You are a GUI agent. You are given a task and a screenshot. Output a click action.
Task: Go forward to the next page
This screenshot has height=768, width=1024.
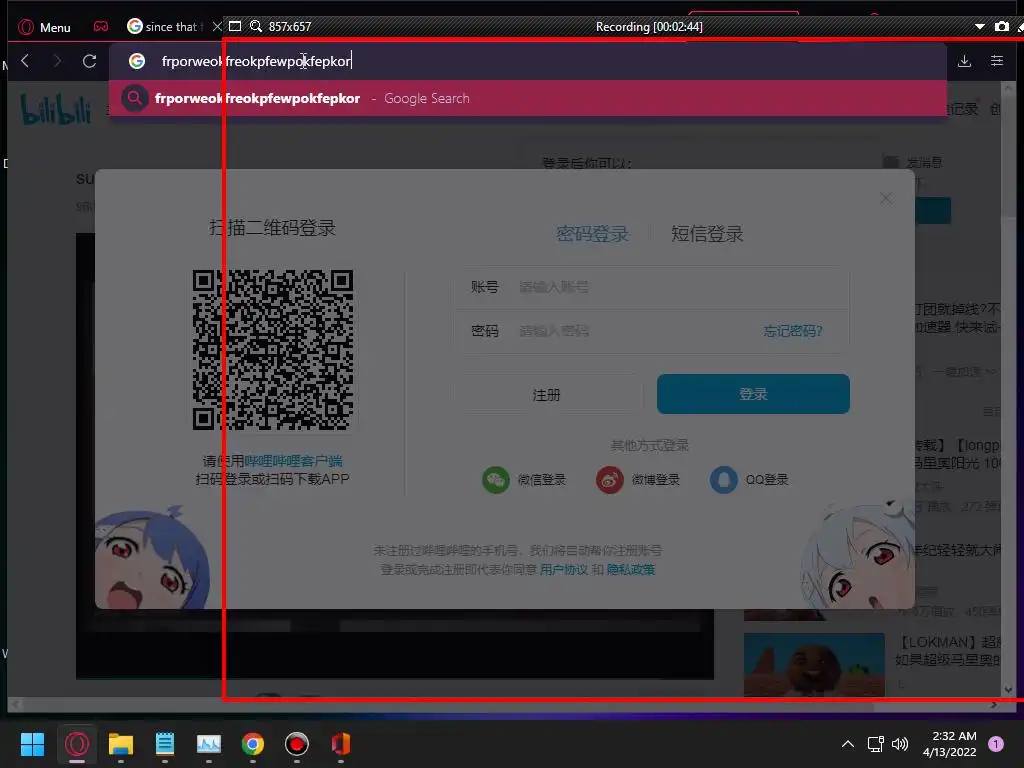57,61
